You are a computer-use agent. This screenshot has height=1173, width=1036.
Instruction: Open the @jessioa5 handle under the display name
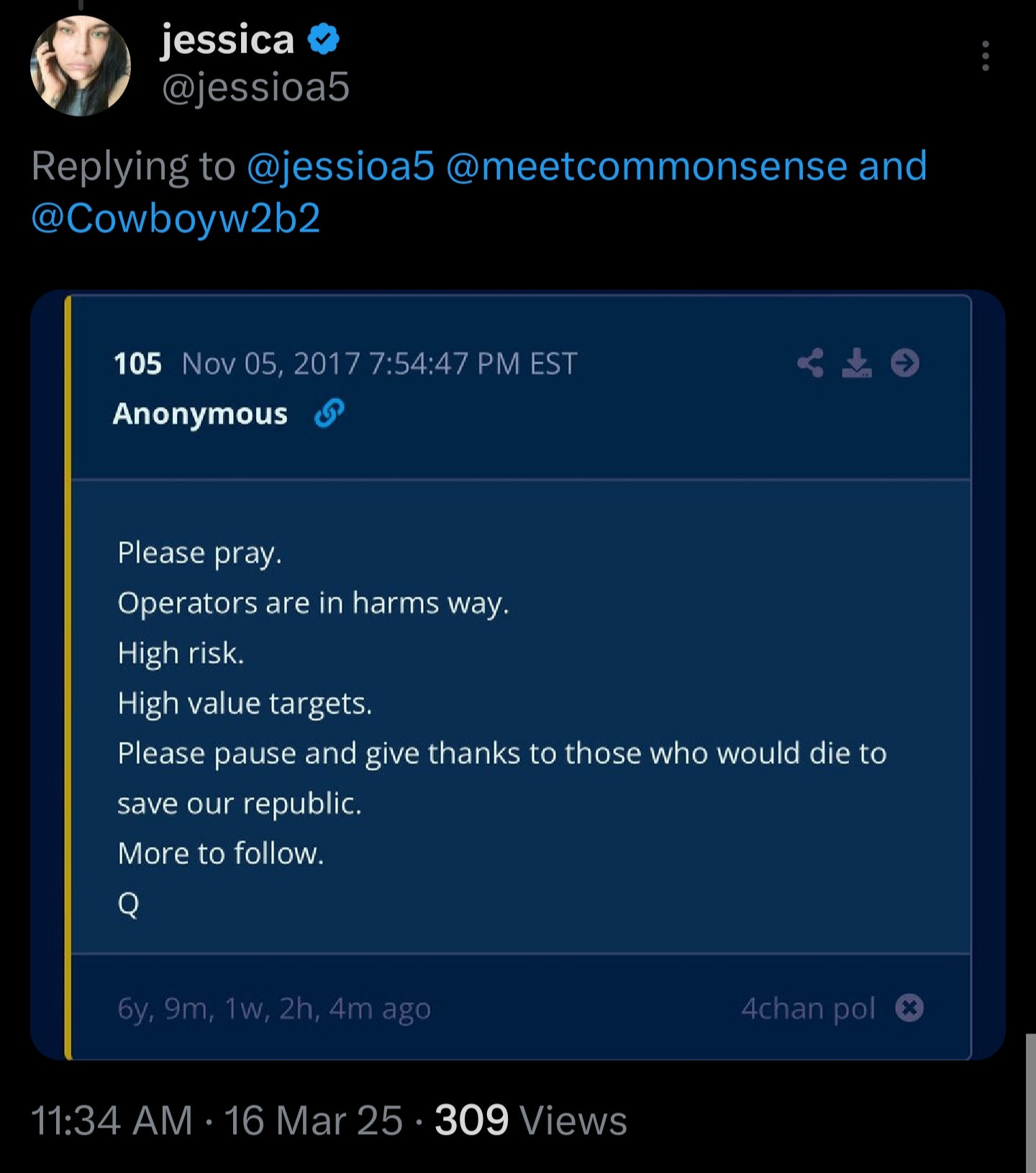point(255,87)
